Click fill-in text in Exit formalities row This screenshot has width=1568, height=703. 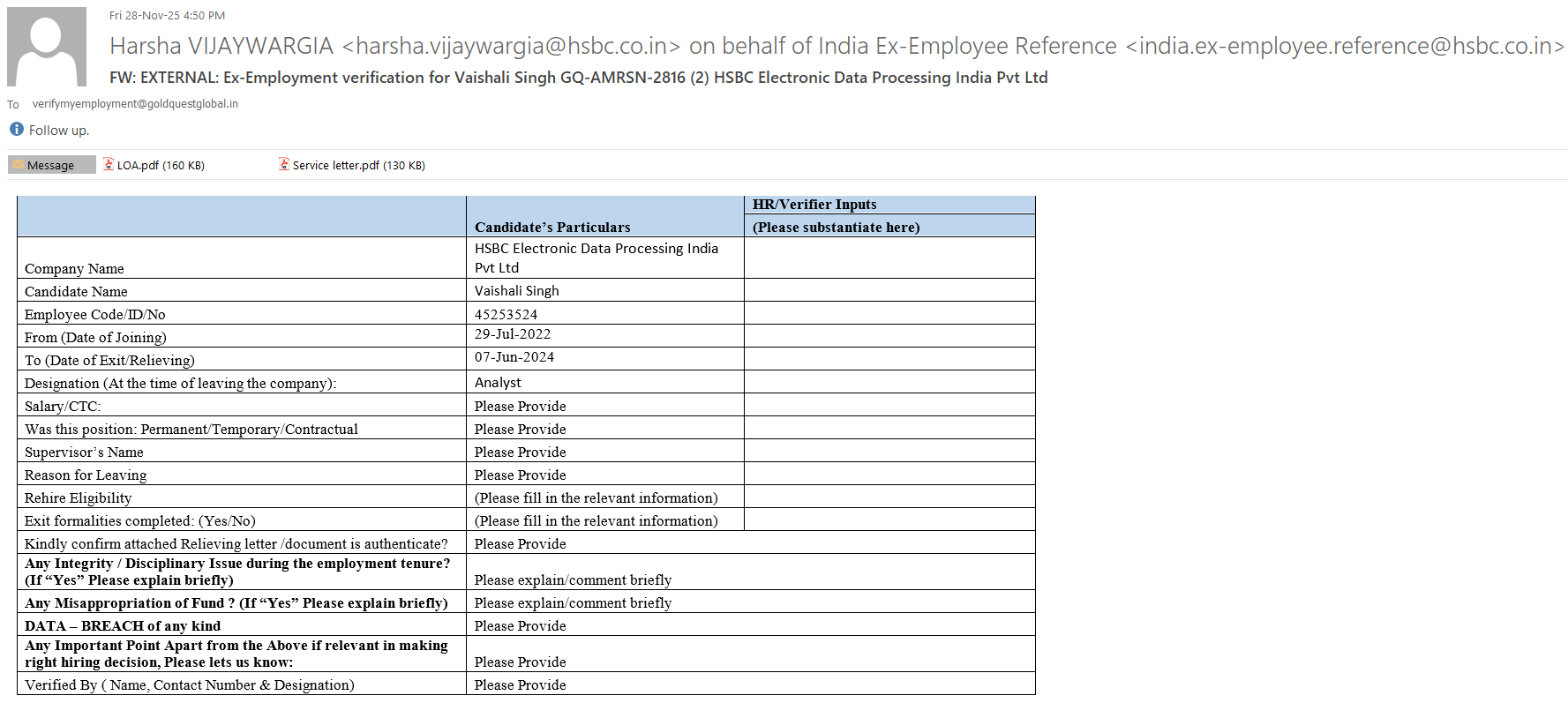(596, 521)
